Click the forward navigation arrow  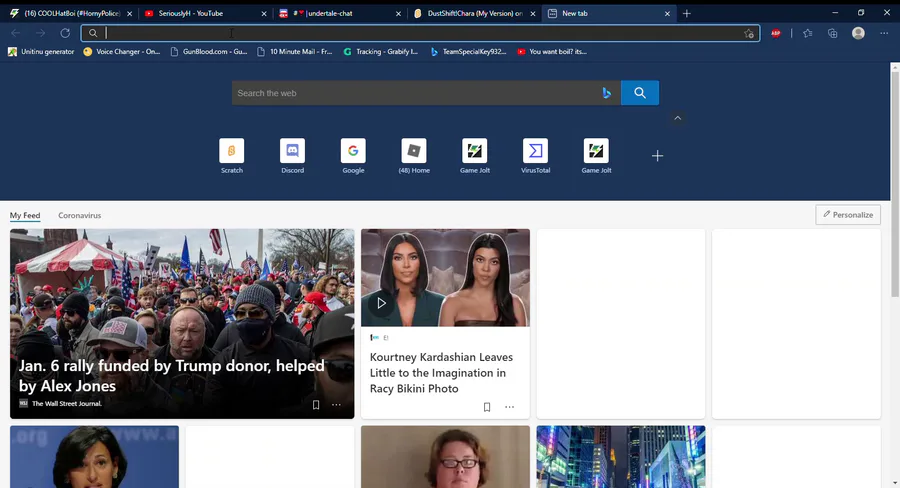click(40, 33)
